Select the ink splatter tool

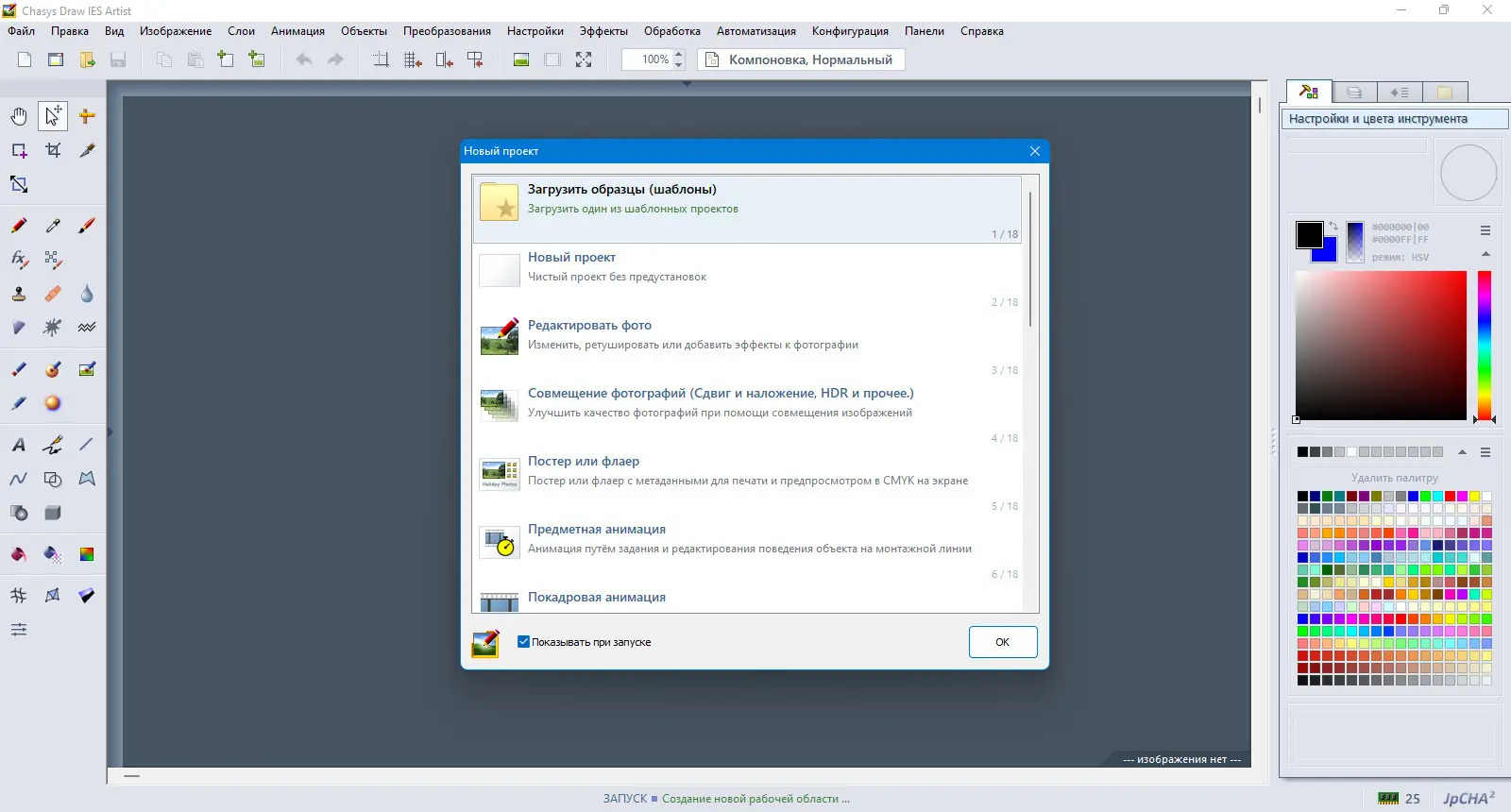pos(53,328)
